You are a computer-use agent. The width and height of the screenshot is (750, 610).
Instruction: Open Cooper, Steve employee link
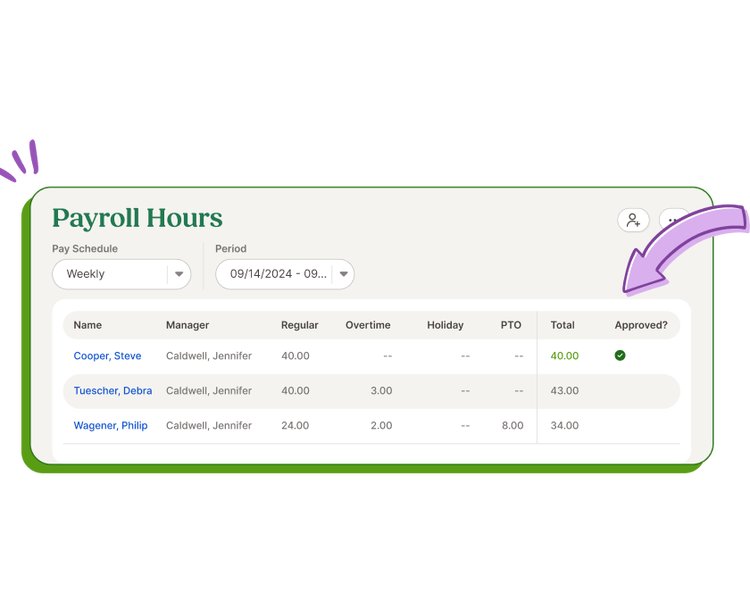click(x=107, y=356)
